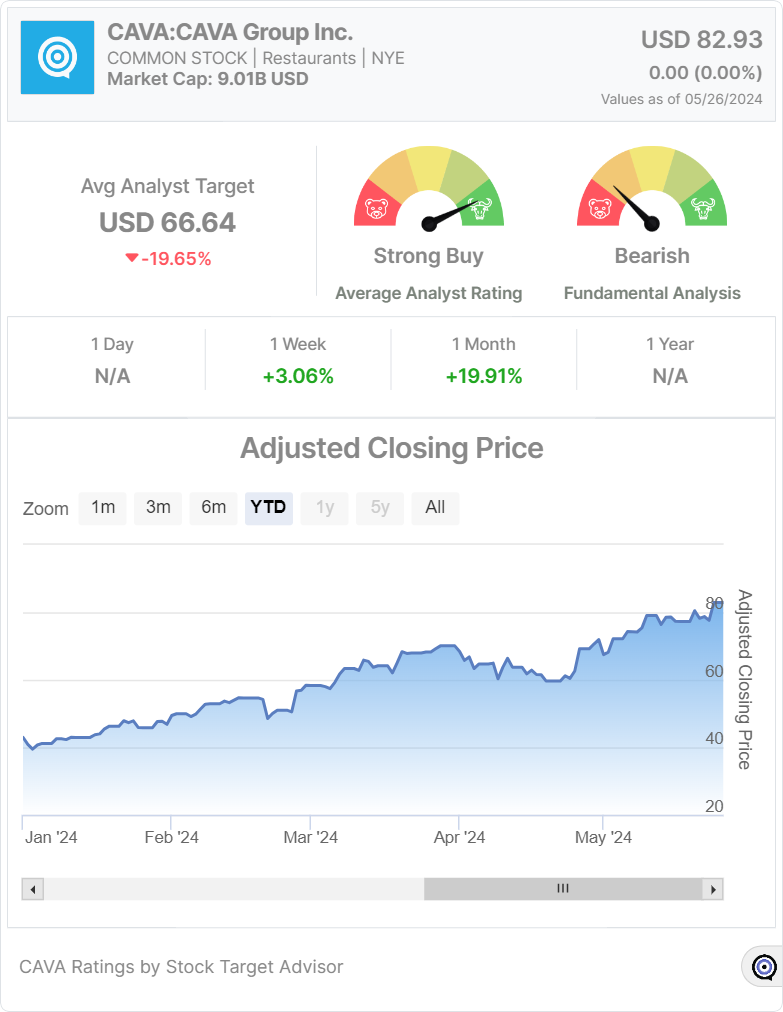Click the bull icon on analyst rating gauge

coord(481,210)
